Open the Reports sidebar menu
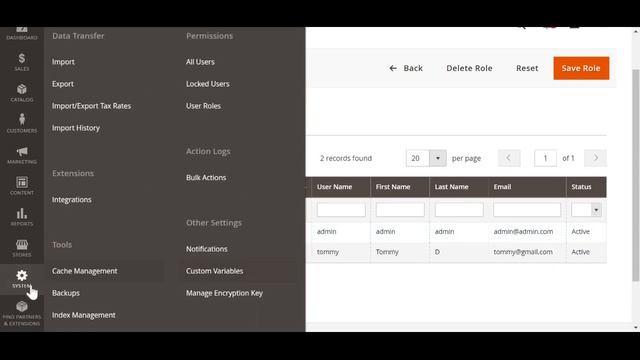Image resolution: width=640 pixels, height=360 pixels. click(x=22, y=217)
